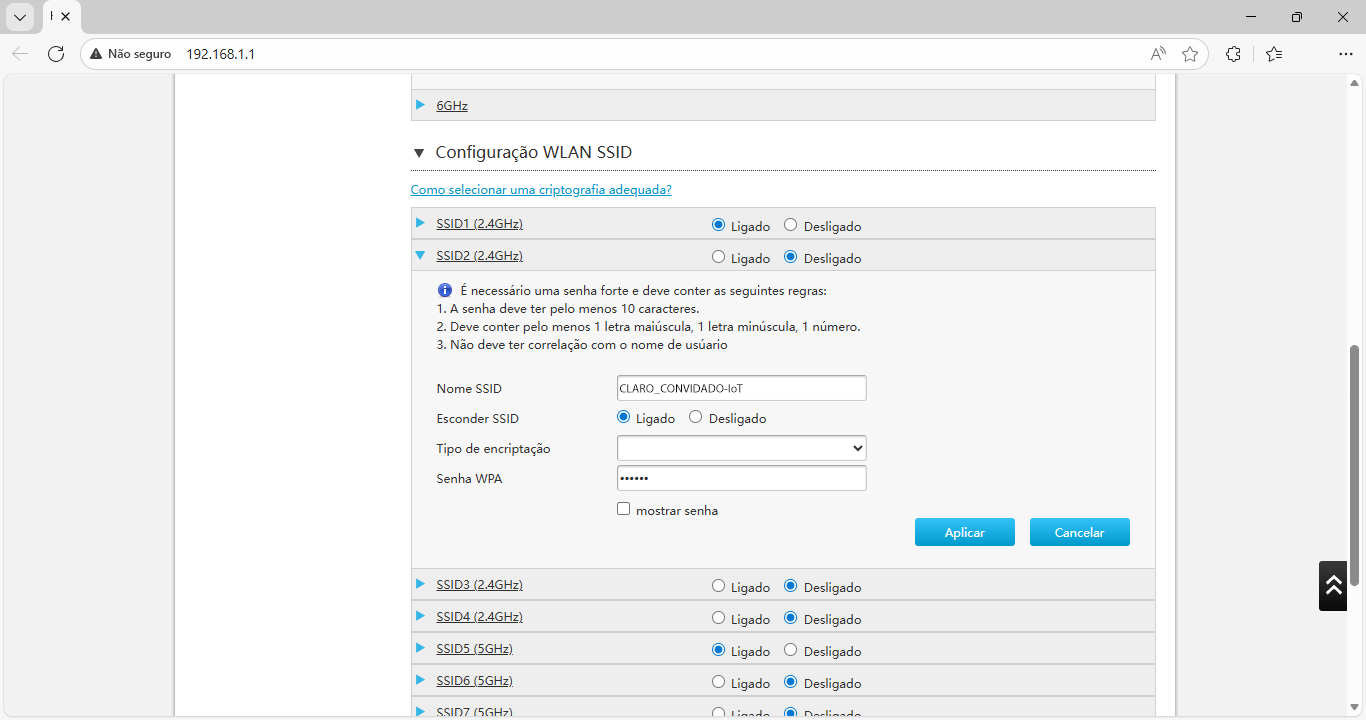Viewport: 1366px width, 720px height.
Task: Turn SSID1 to Desligado
Action: [791, 225]
